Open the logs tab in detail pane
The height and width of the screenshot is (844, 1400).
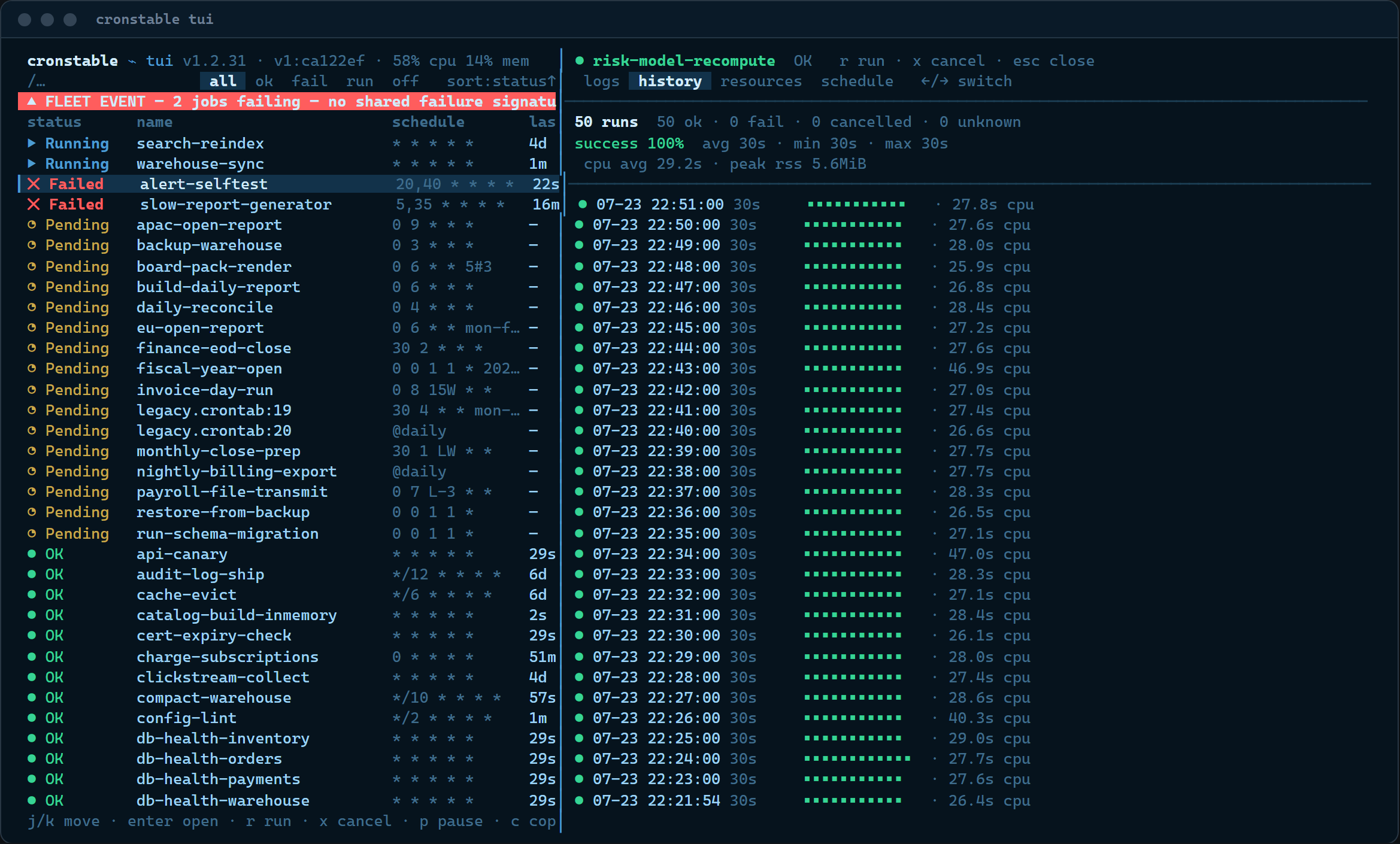pos(602,81)
